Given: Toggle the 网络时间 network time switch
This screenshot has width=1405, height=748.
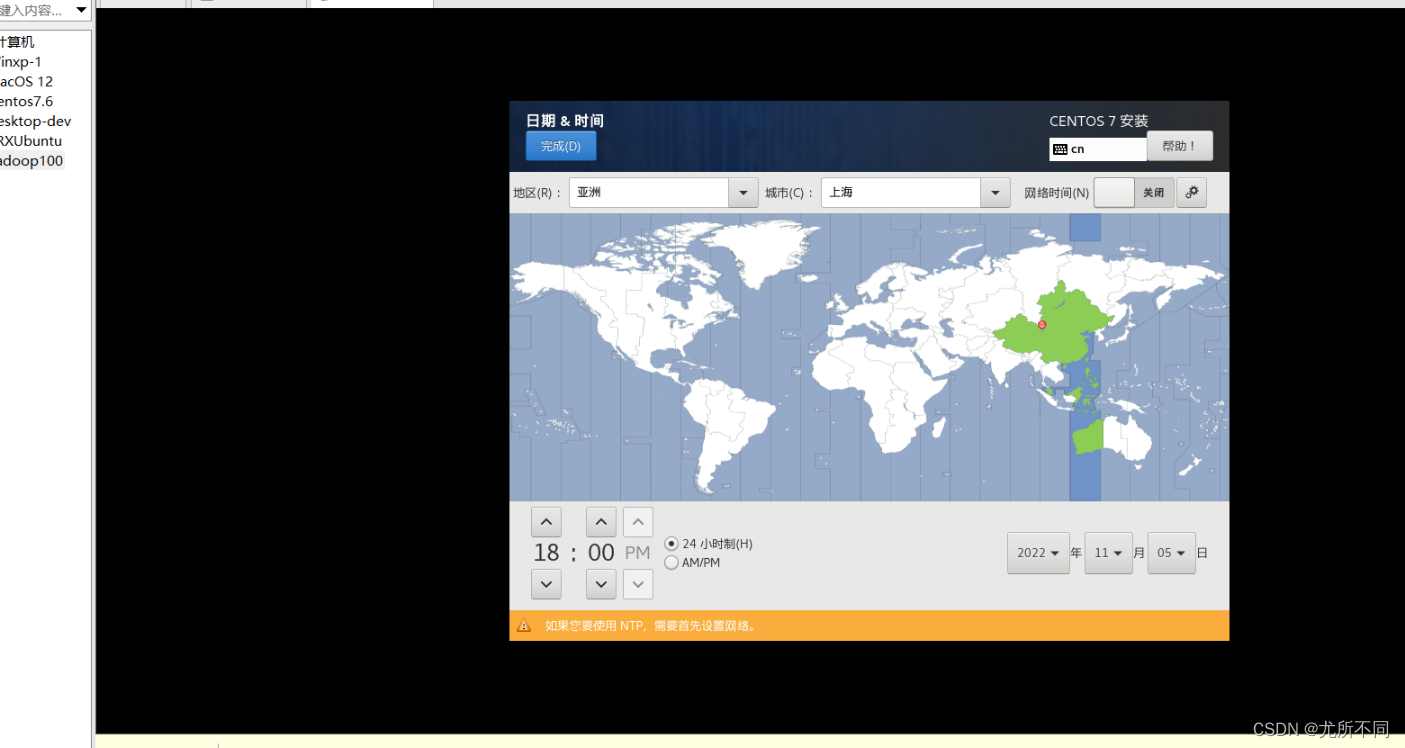Looking at the screenshot, I should (1134, 193).
